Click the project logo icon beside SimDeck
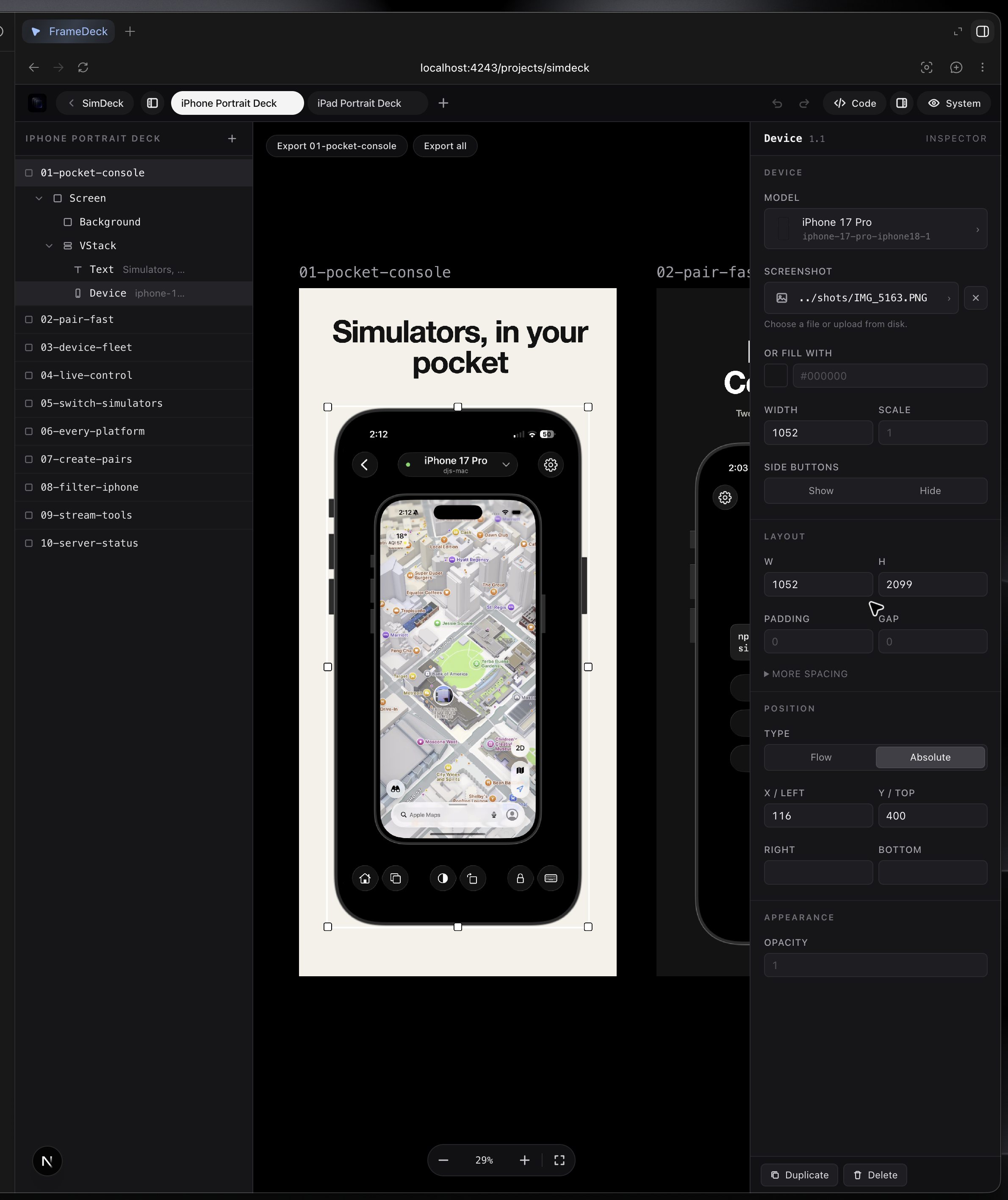 38,103
